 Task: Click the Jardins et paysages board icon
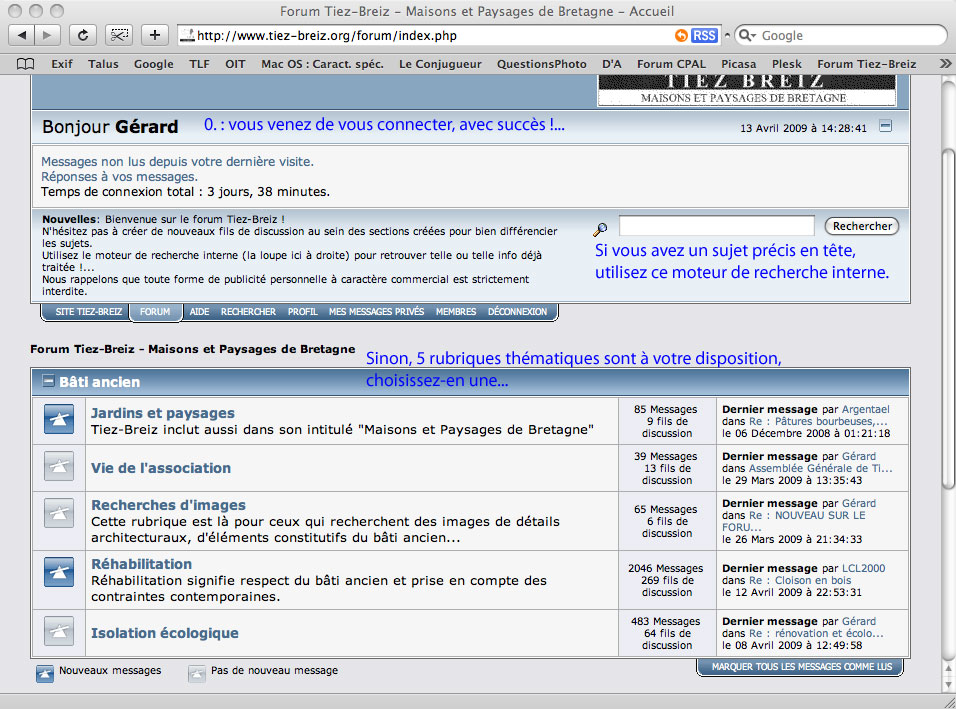(59, 421)
